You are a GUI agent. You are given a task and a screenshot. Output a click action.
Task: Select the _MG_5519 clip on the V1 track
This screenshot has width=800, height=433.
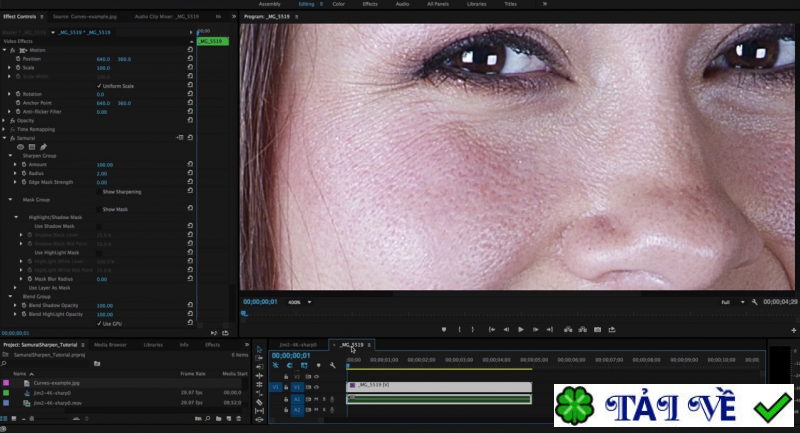438,385
